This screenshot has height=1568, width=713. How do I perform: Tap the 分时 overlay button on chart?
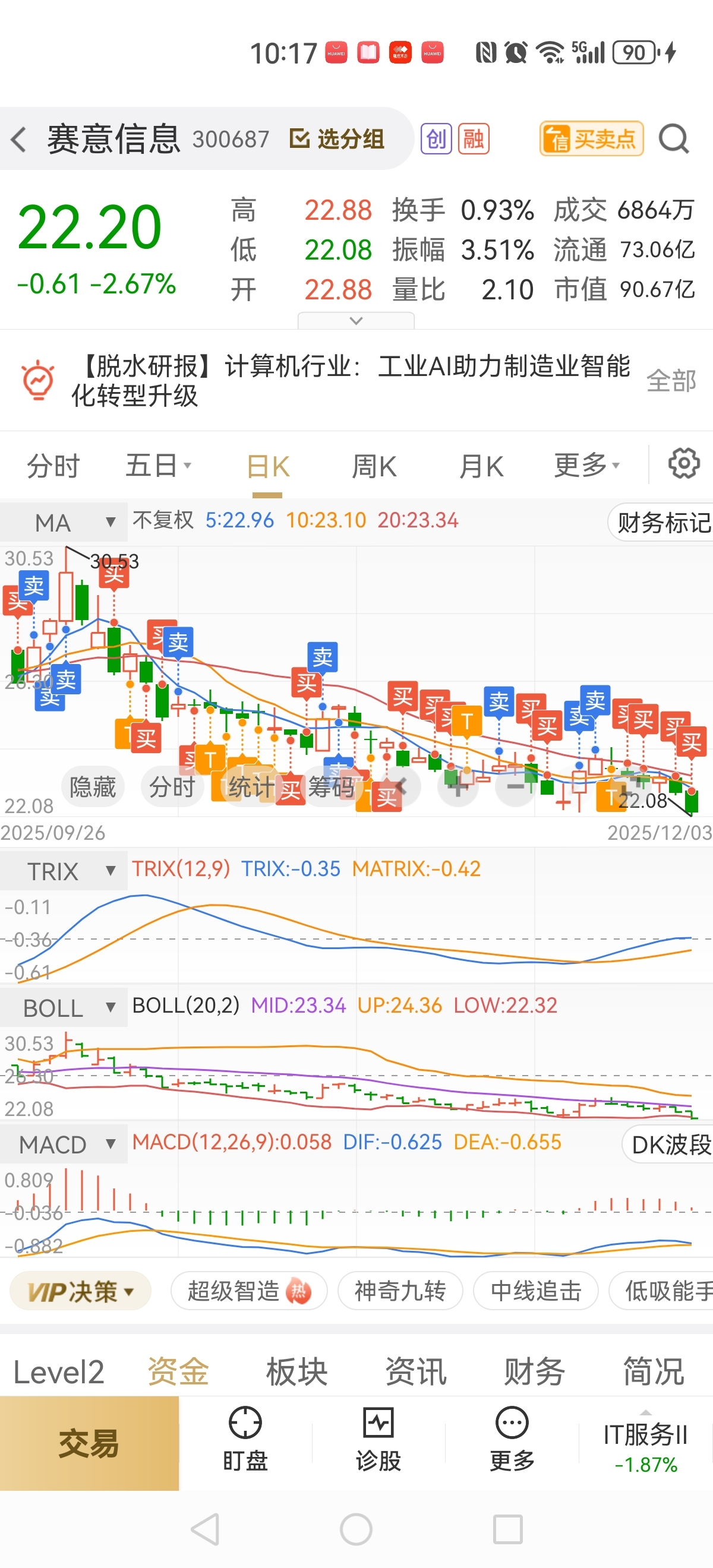172,787
